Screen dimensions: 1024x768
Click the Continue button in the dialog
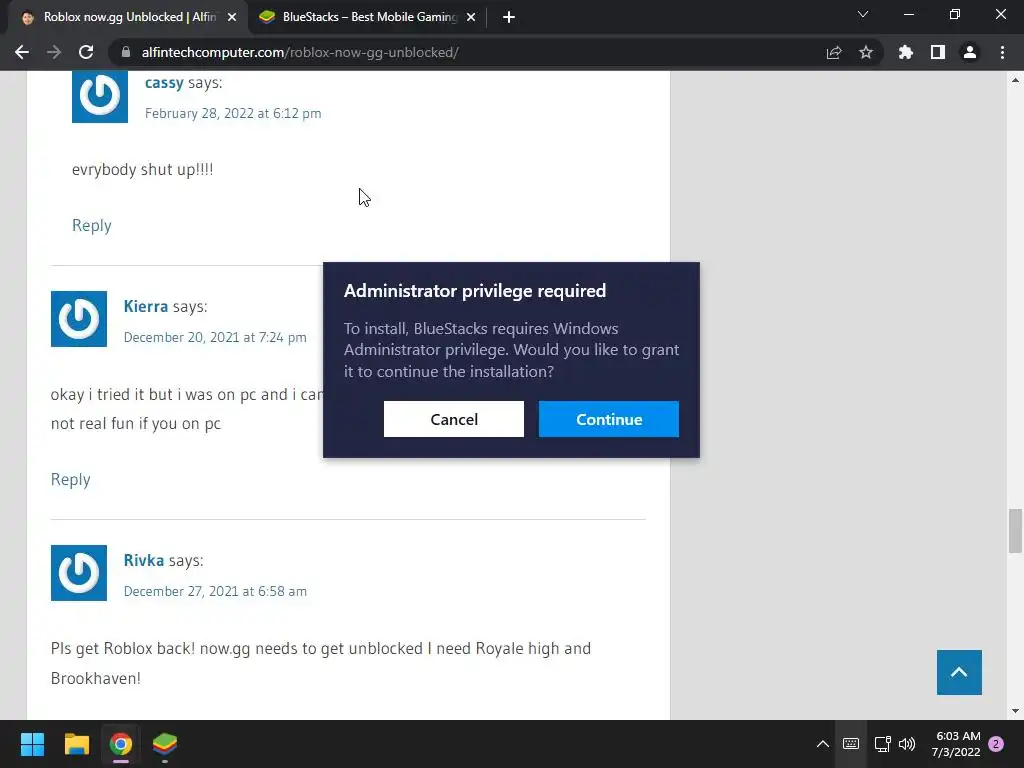(609, 419)
